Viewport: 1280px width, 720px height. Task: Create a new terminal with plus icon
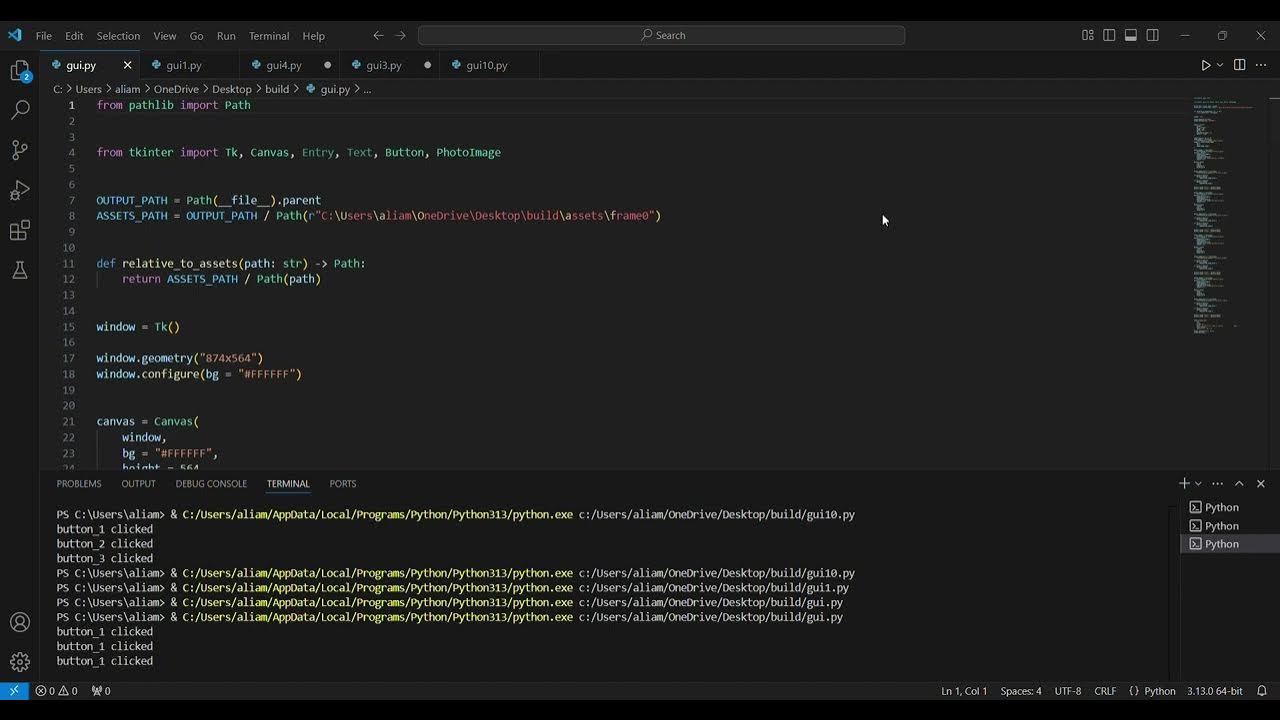(1184, 483)
